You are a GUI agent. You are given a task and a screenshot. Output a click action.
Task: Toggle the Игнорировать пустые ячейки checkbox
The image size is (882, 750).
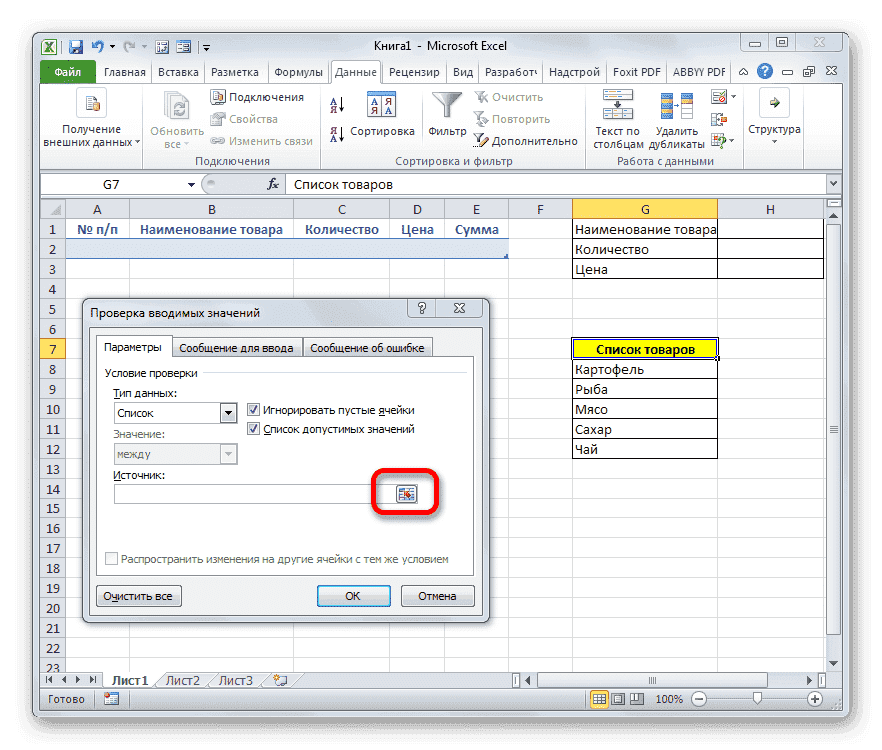pyautogui.click(x=253, y=409)
